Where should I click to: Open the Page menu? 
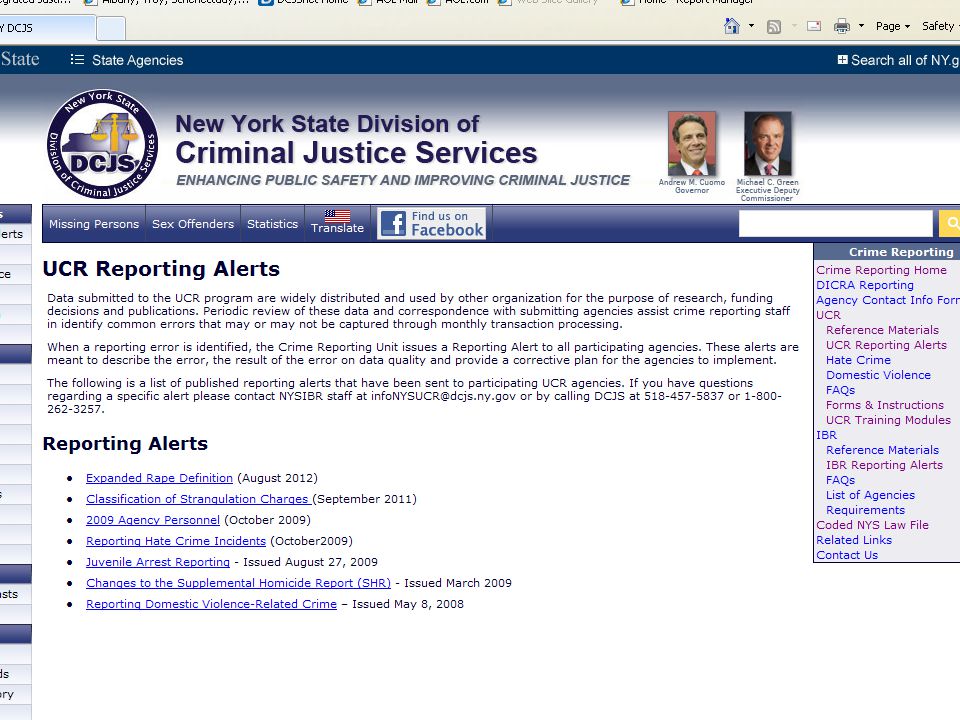(x=893, y=26)
